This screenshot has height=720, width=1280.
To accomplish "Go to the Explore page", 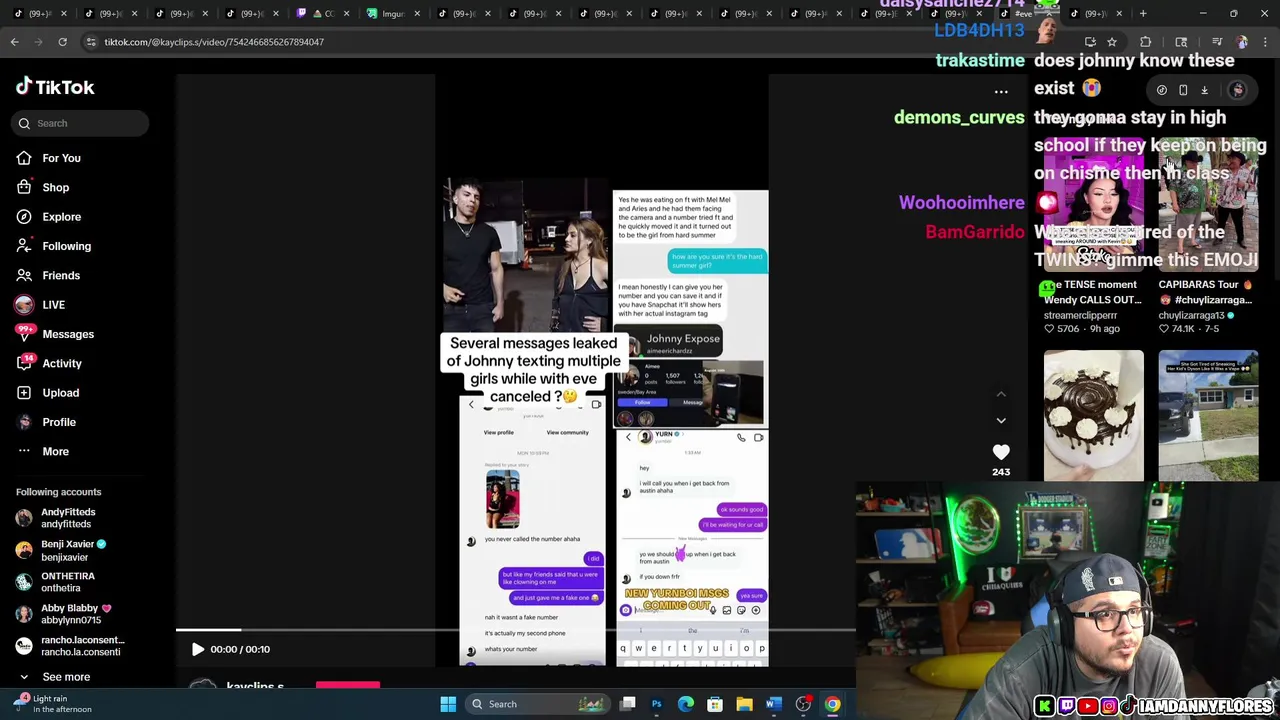I will [x=61, y=216].
